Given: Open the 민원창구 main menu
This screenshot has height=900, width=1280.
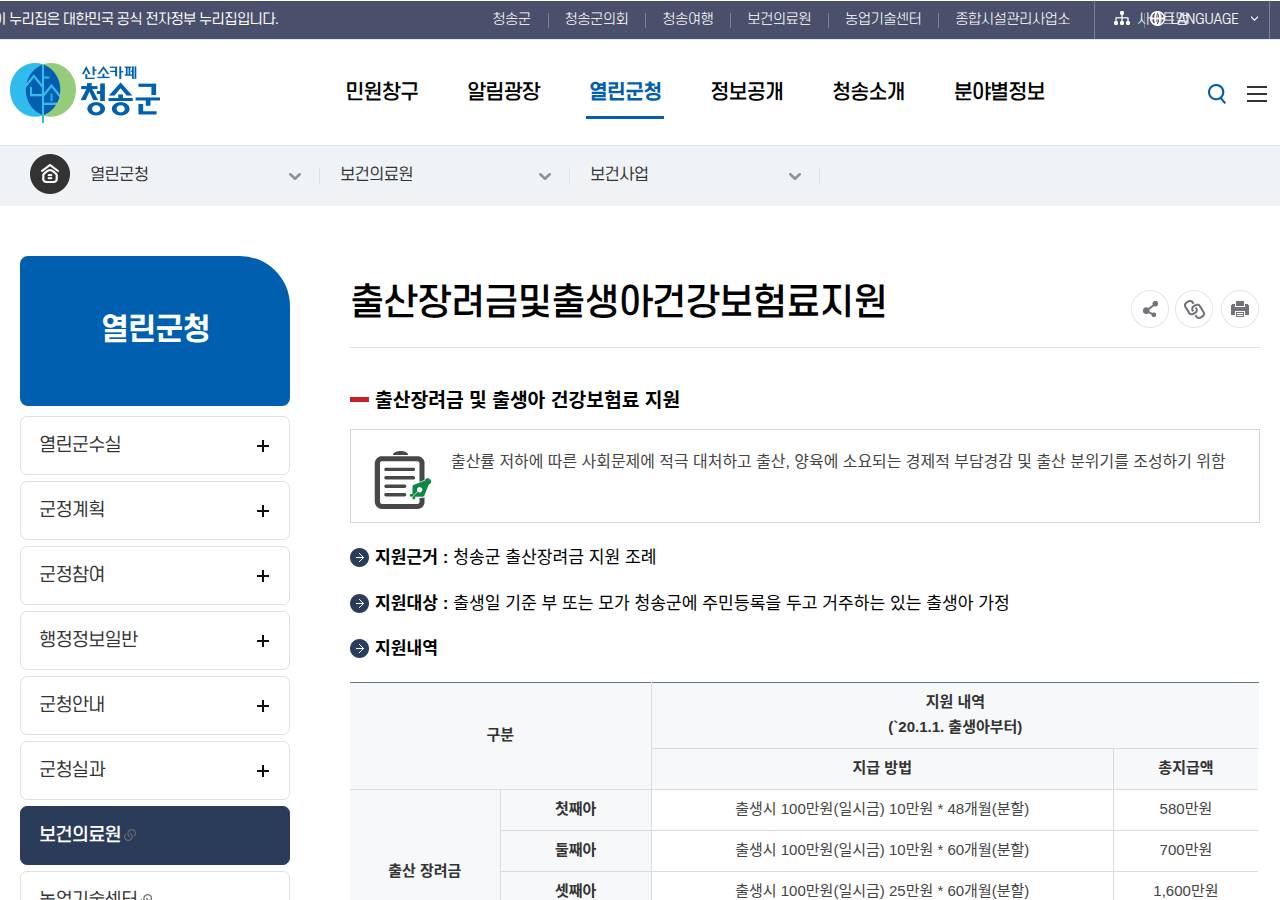Looking at the screenshot, I should click(x=382, y=92).
